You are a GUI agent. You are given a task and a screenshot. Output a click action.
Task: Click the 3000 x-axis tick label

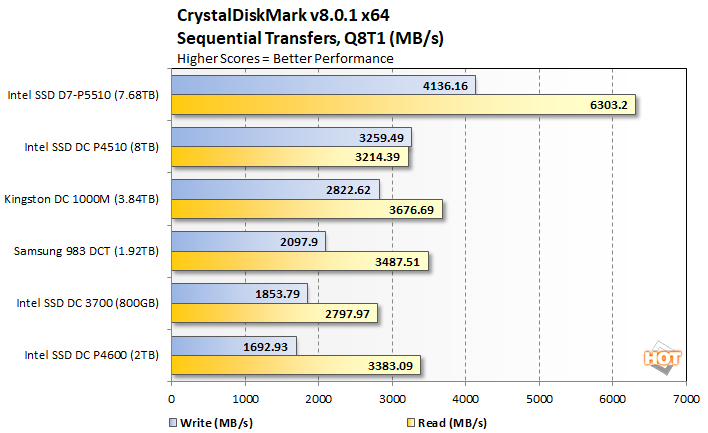coord(392,399)
